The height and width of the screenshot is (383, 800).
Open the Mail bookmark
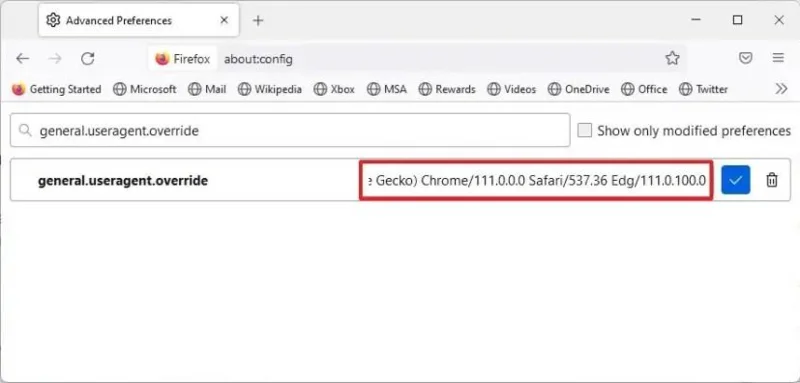coord(207,89)
